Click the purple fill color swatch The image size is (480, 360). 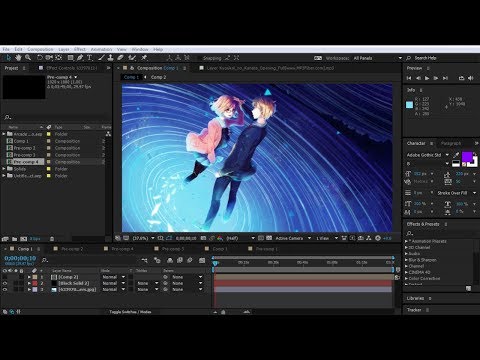(467, 156)
